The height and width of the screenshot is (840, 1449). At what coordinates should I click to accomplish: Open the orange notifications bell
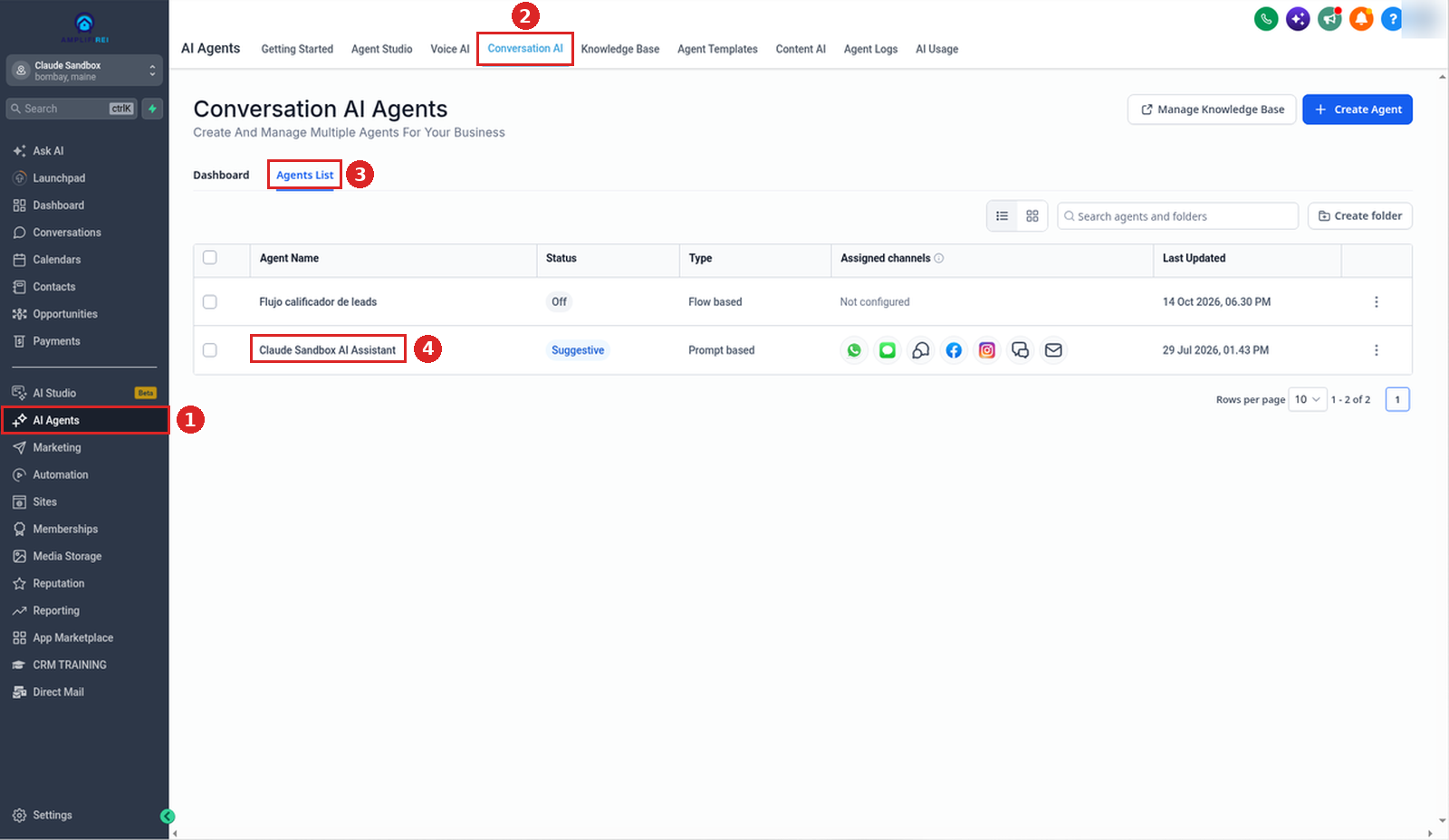[1361, 18]
